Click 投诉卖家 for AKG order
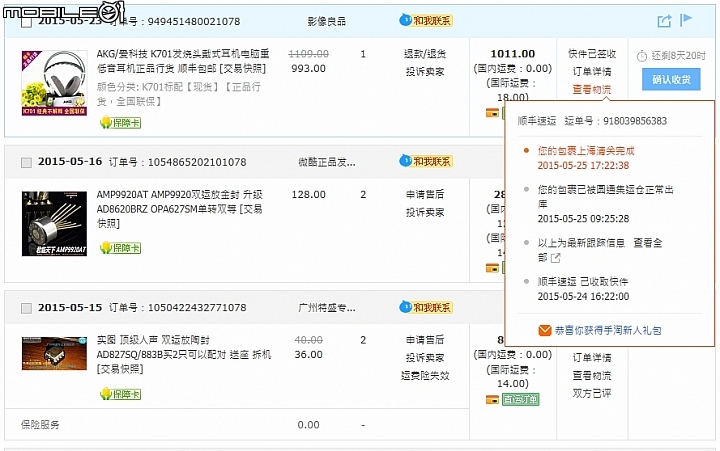Viewport: 720px width, 451px height. pos(425,72)
